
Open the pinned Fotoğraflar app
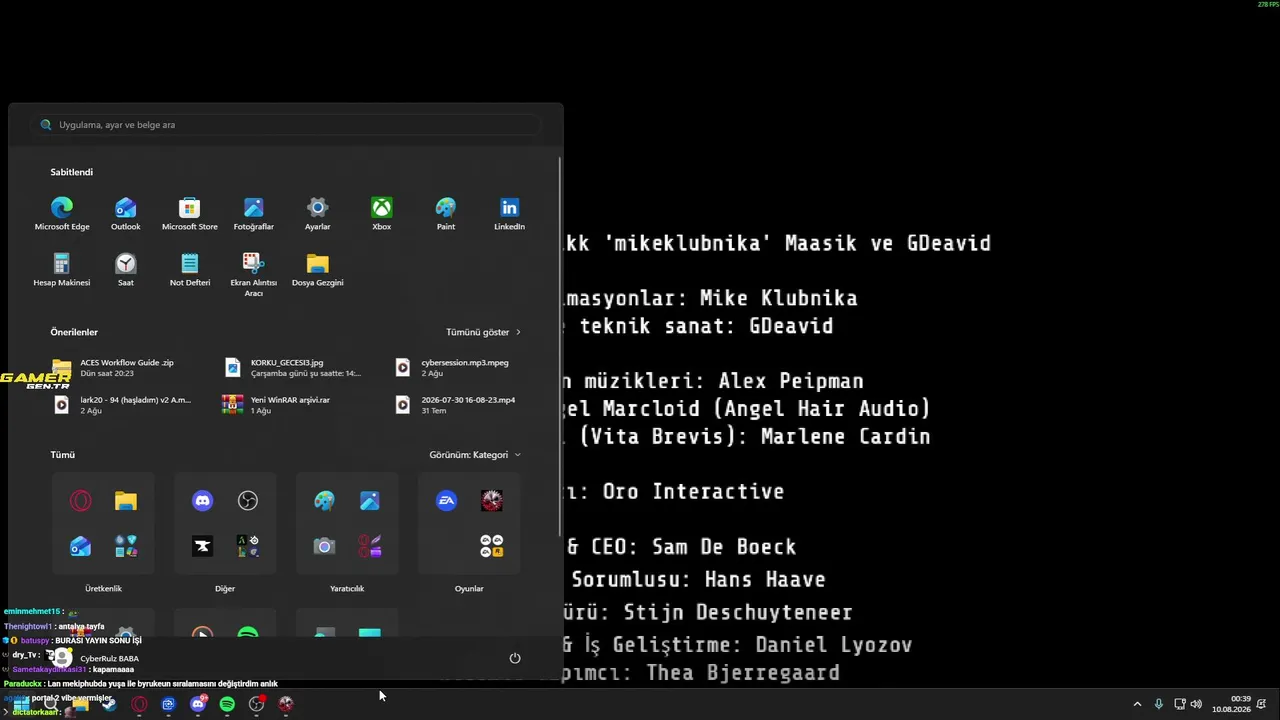pyautogui.click(x=254, y=213)
